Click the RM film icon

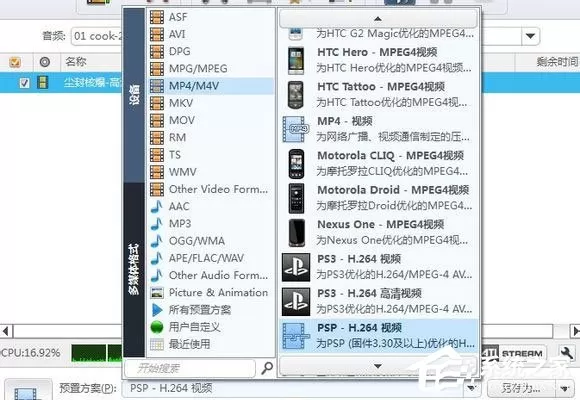[157, 137]
